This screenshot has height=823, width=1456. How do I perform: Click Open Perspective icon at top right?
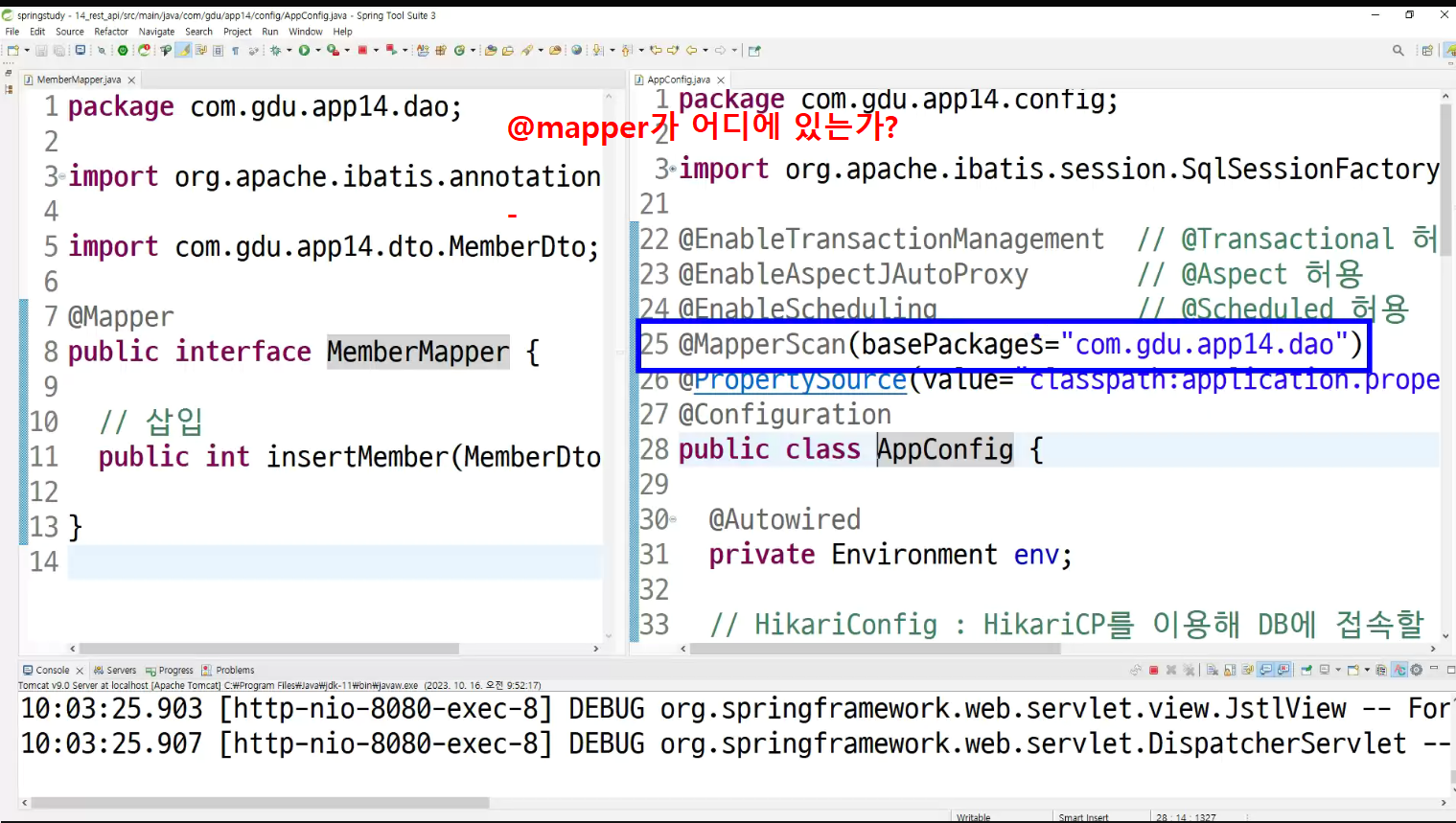tap(1427, 50)
